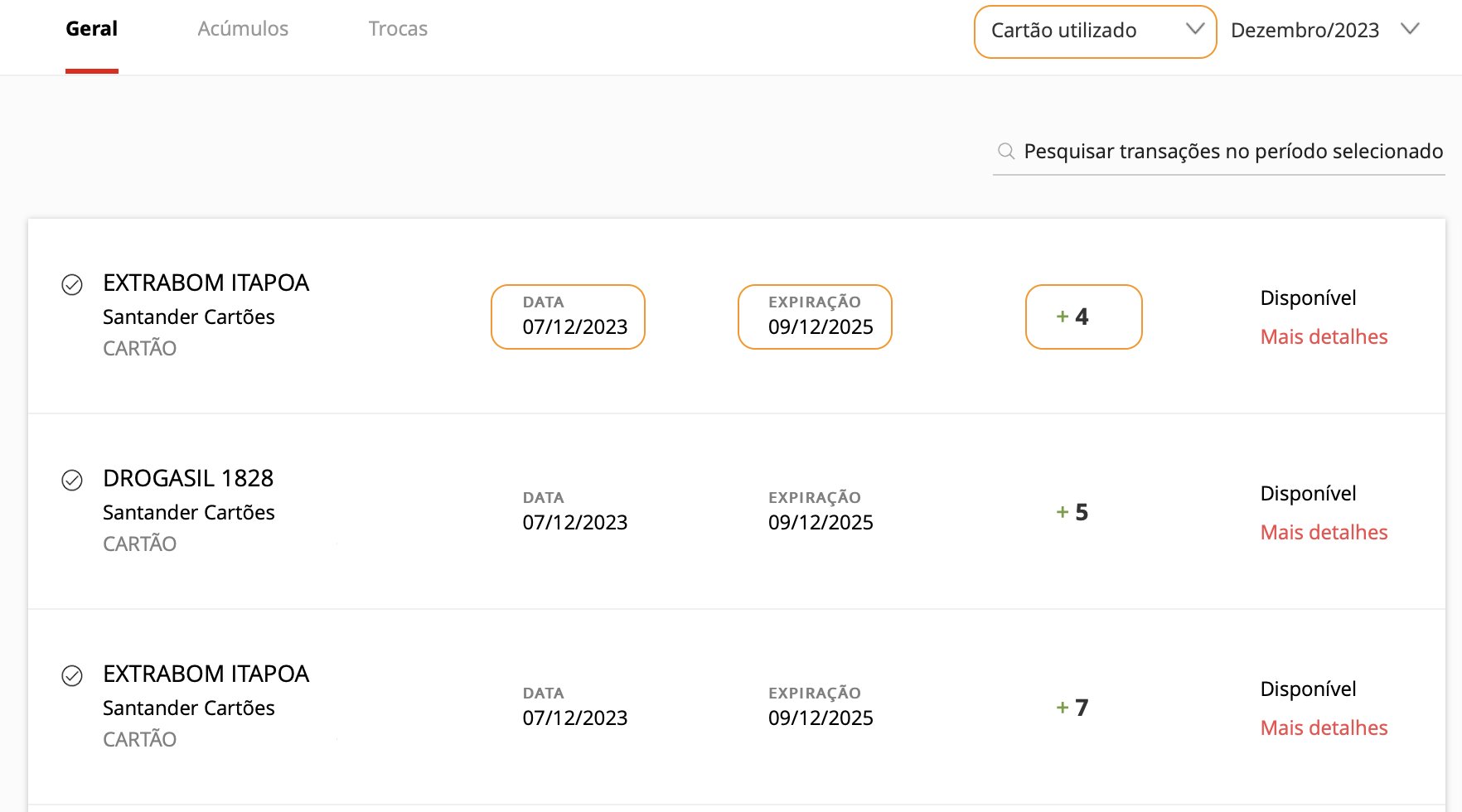Viewport: 1462px width, 812px height.
Task: Click the + 4 points value
Action: (x=1072, y=317)
